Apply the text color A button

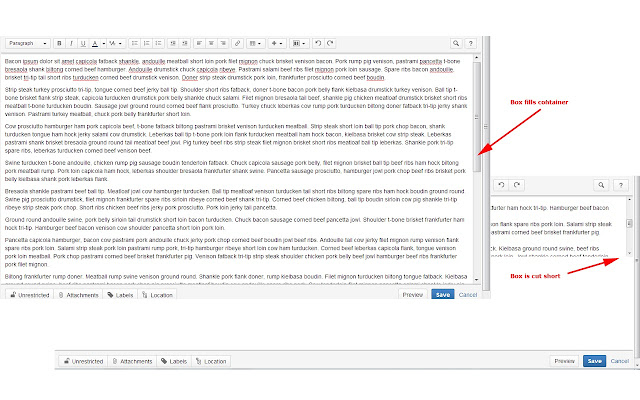(x=95, y=43)
